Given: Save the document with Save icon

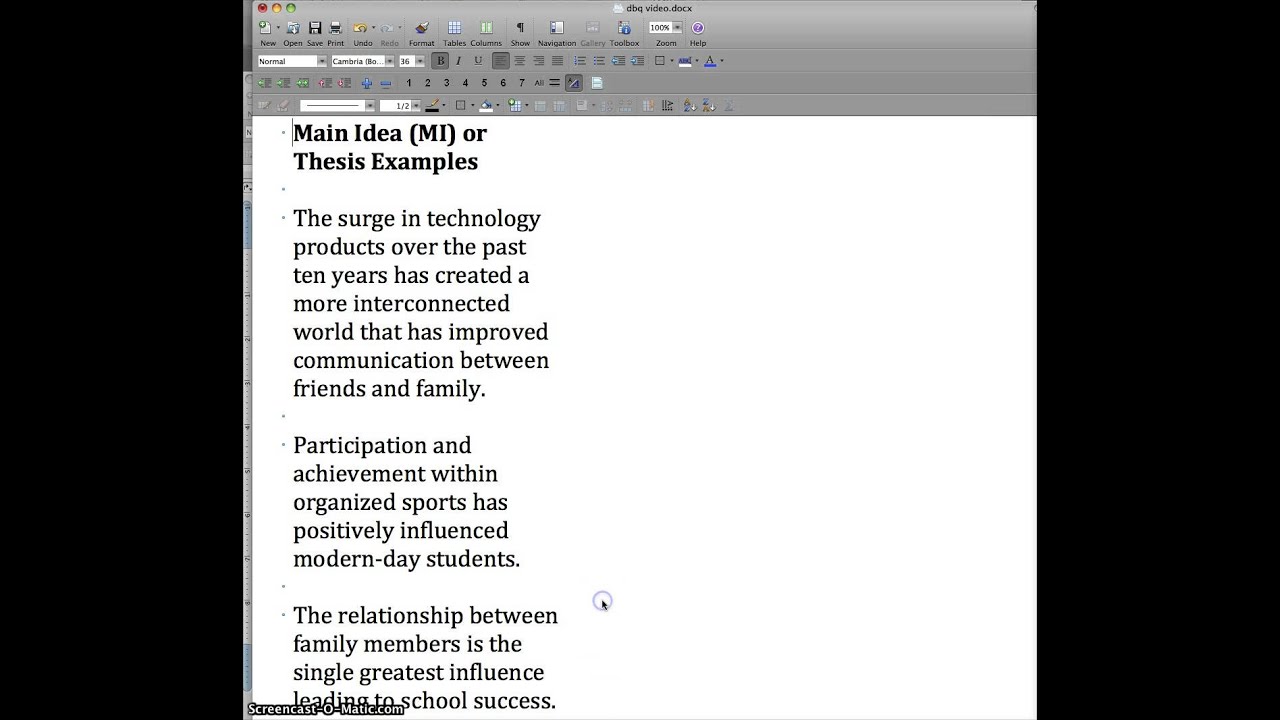Looking at the screenshot, I should point(315,28).
